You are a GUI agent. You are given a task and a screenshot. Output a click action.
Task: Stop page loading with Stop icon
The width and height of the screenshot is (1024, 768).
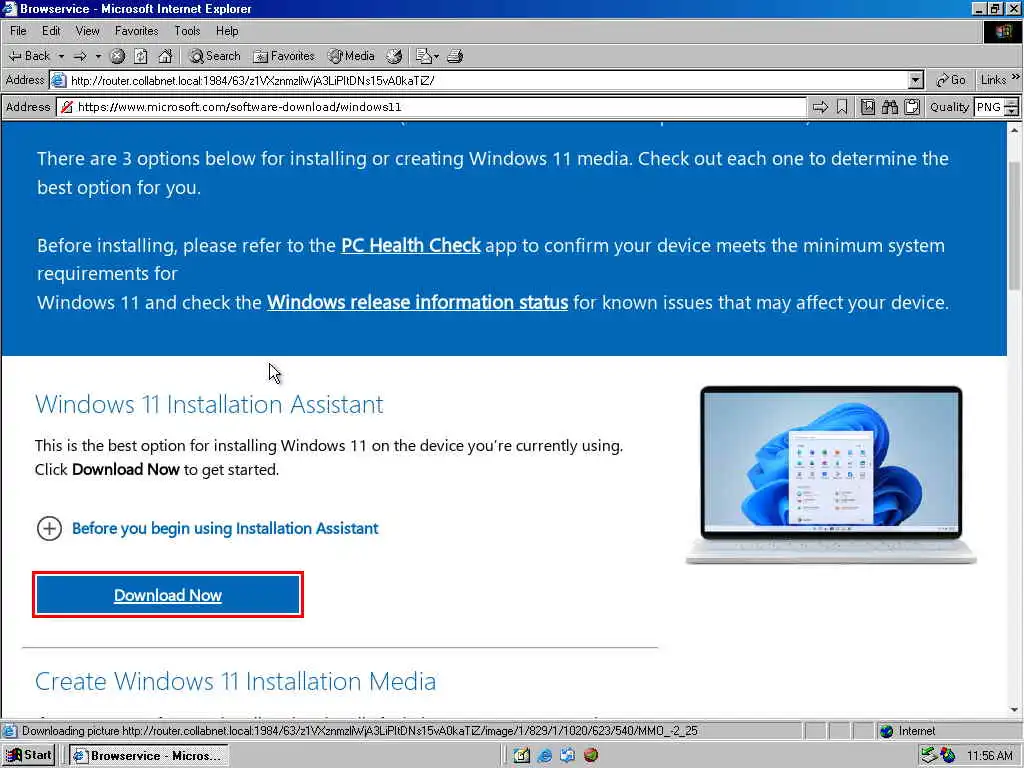pos(118,56)
